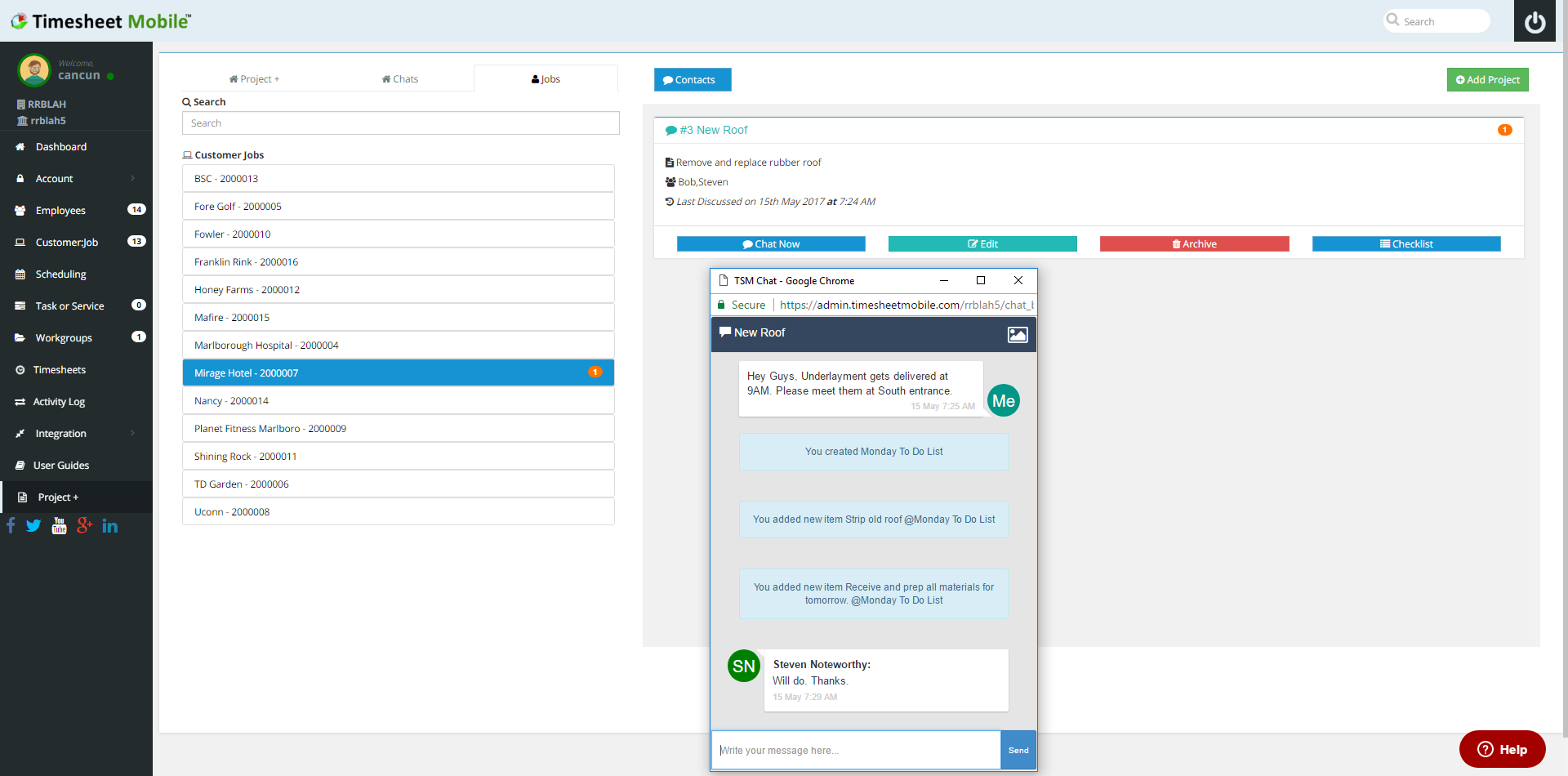Click the Chat Now button
1568x776 pixels.
coord(771,244)
